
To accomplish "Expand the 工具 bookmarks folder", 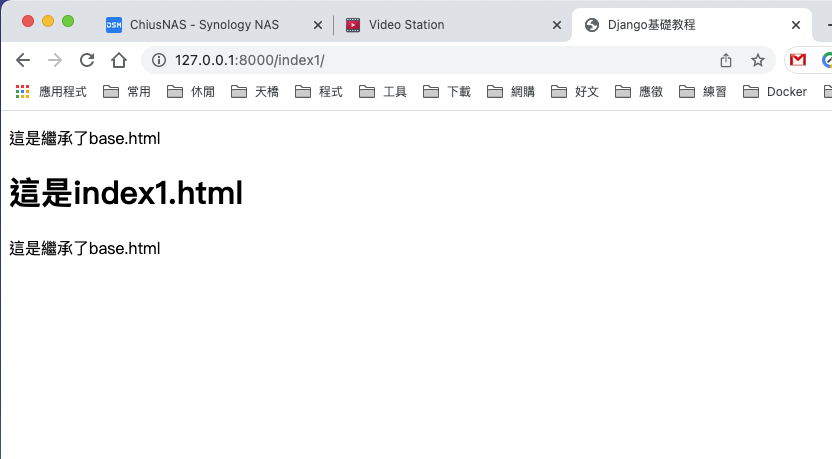I will [383, 92].
